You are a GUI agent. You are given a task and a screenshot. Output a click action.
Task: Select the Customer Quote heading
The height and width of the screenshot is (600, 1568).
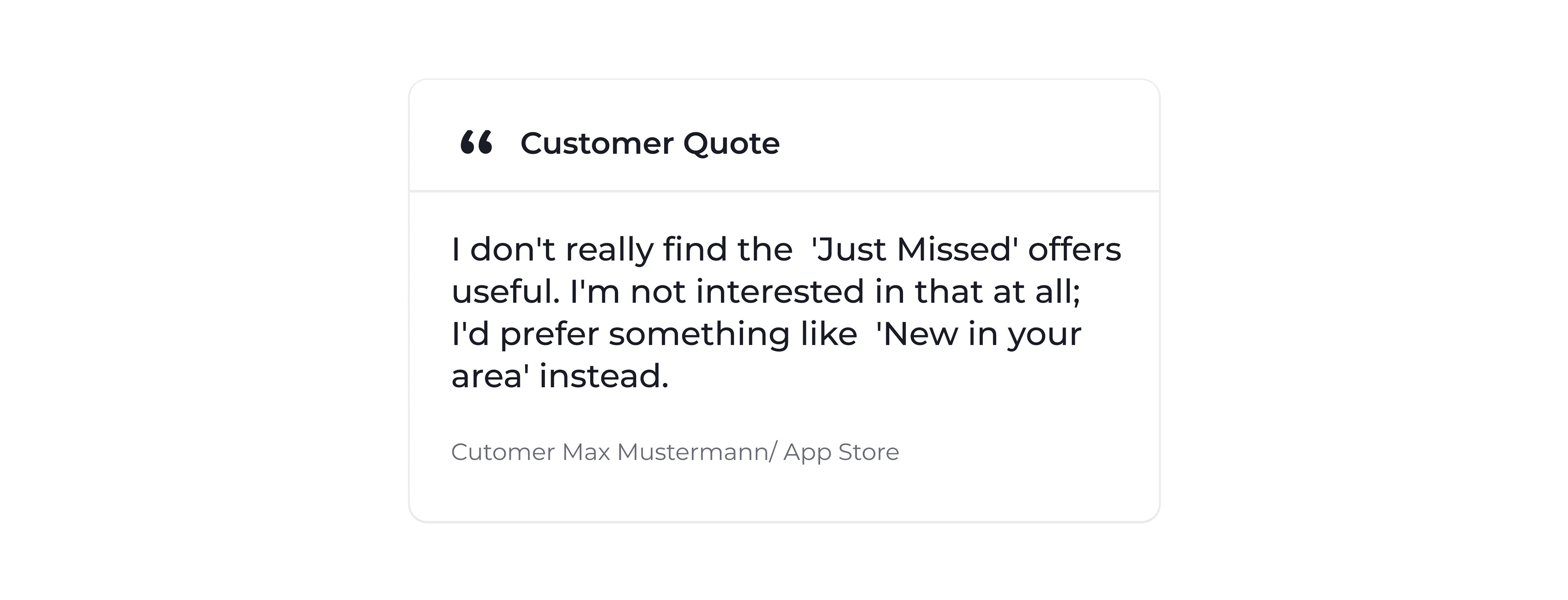click(x=650, y=144)
